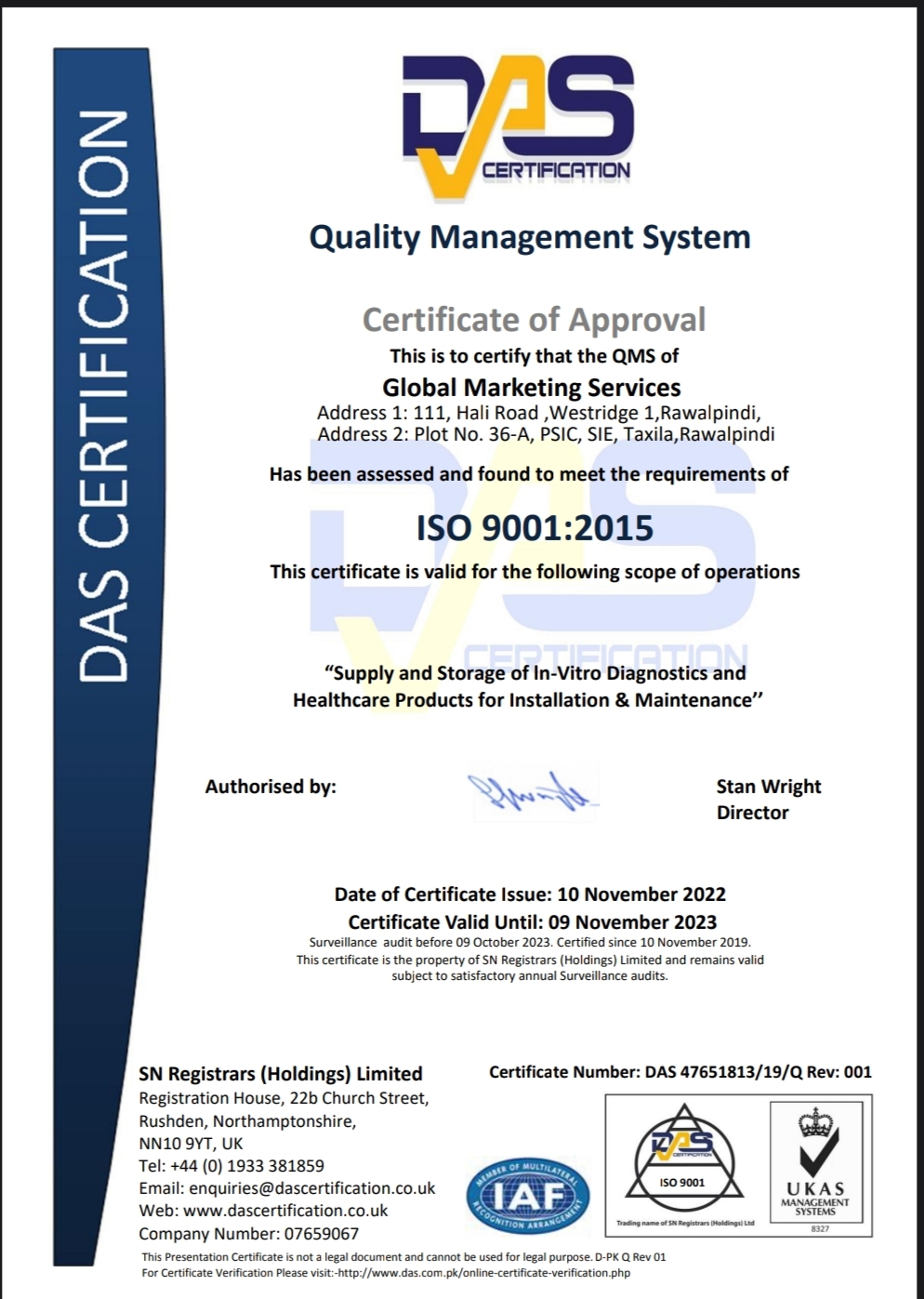Image resolution: width=924 pixels, height=1299 pixels.
Task: Click the 'Authorised by:' label
Action: click(271, 787)
